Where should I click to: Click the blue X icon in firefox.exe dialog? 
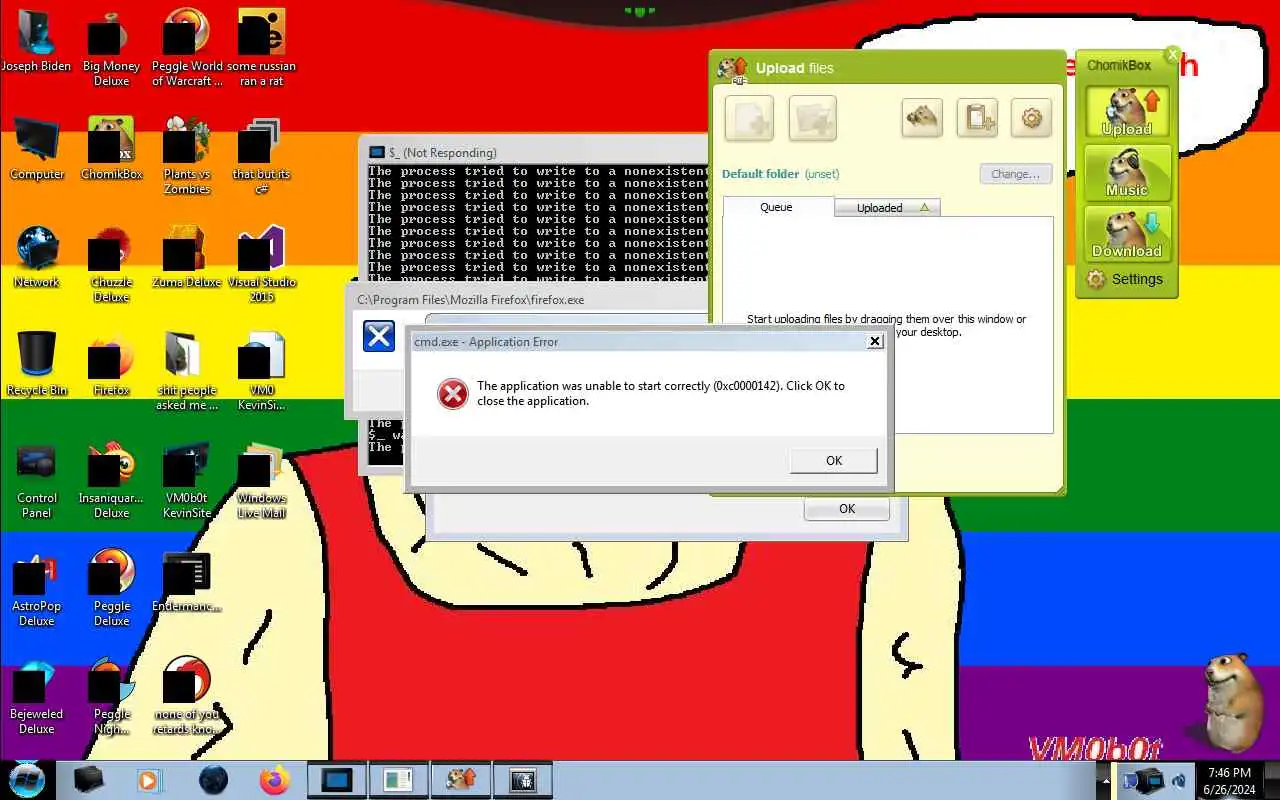[x=379, y=336]
